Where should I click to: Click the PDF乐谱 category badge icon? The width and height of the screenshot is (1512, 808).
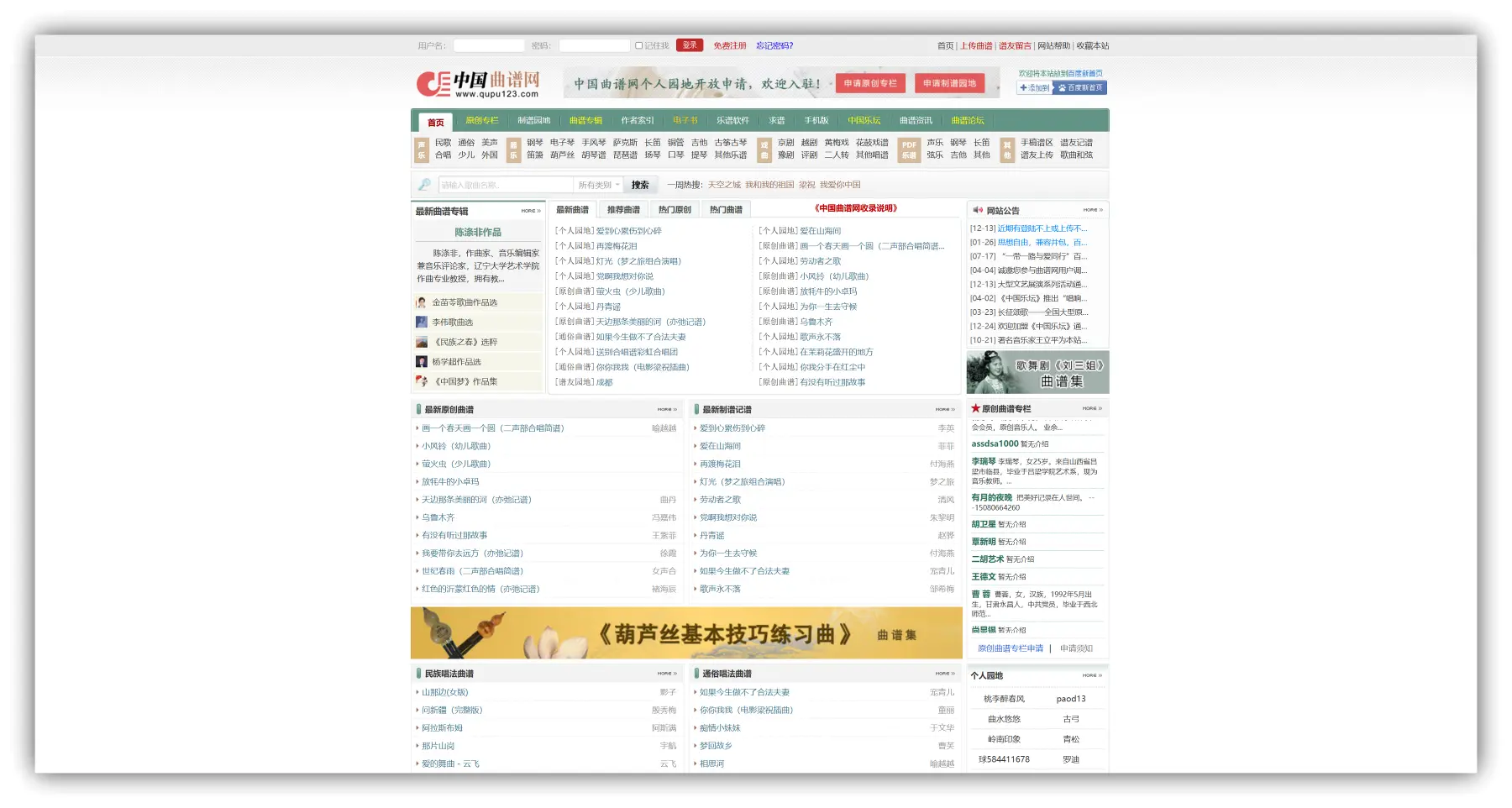[909, 150]
